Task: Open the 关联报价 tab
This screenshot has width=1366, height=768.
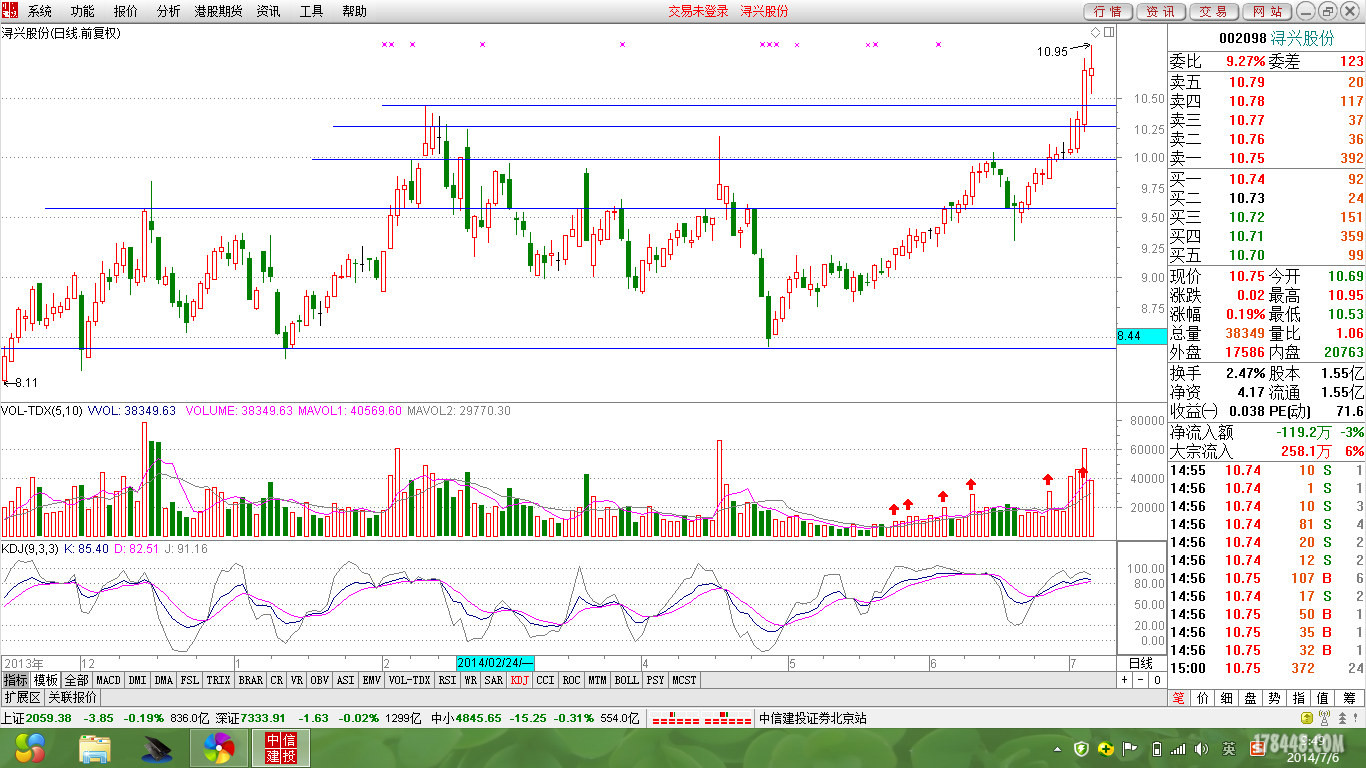Action: (72, 697)
